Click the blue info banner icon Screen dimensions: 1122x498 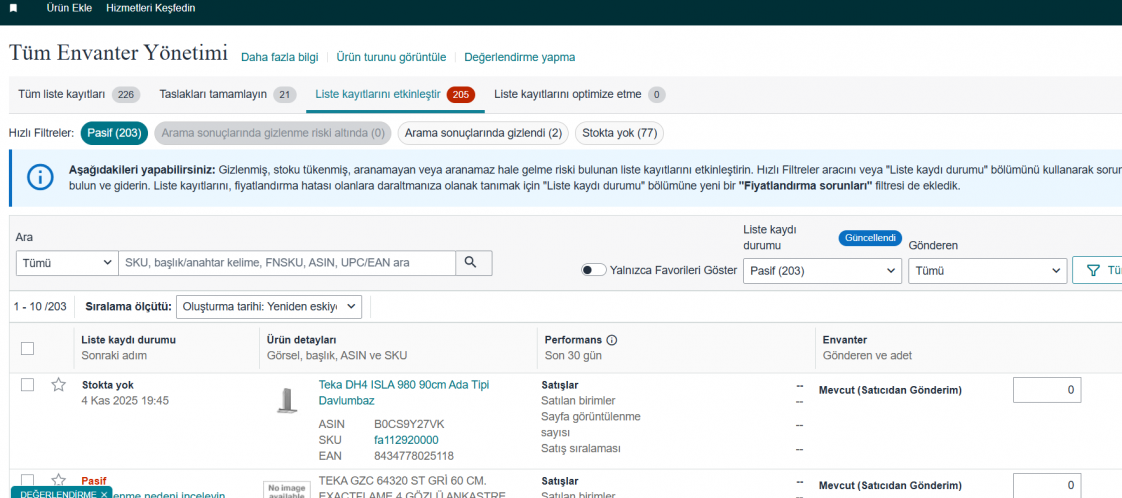pyautogui.click(x=40, y=177)
